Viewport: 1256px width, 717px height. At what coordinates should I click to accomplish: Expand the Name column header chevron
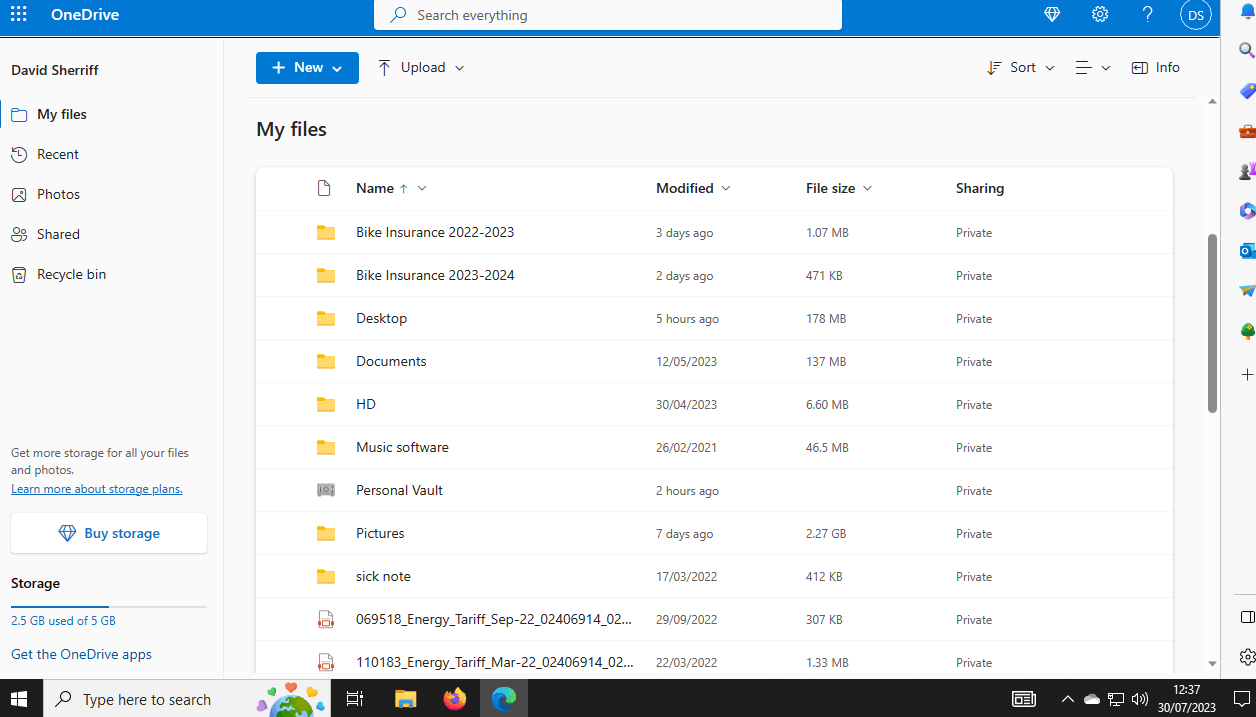tap(422, 188)
